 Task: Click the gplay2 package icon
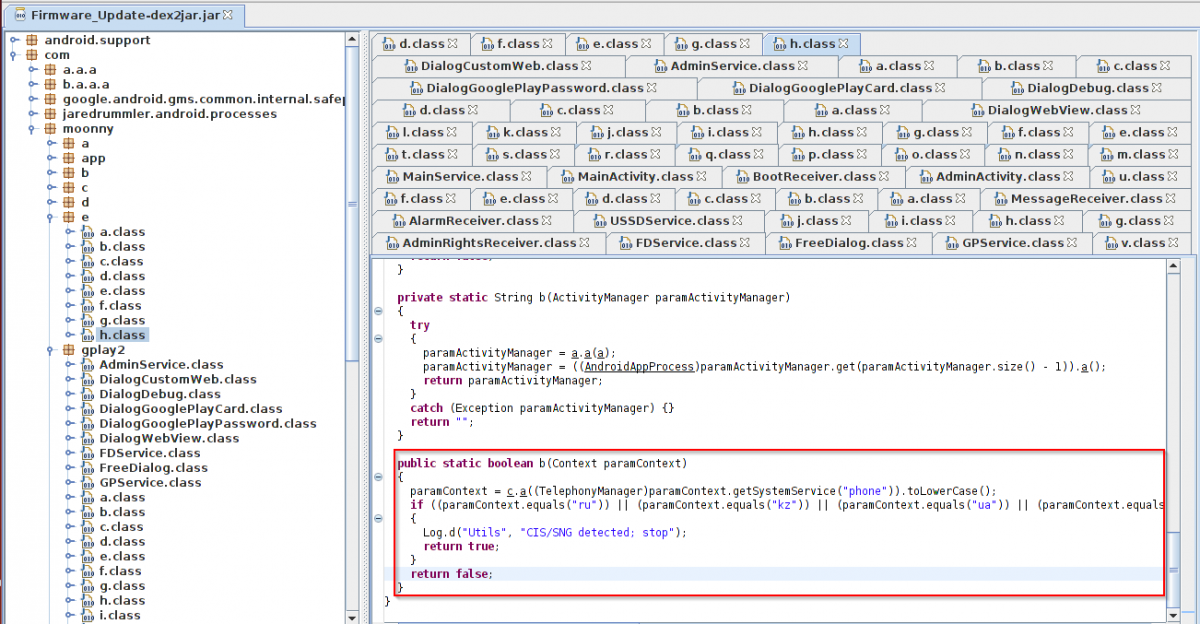(x=68, y=350)
